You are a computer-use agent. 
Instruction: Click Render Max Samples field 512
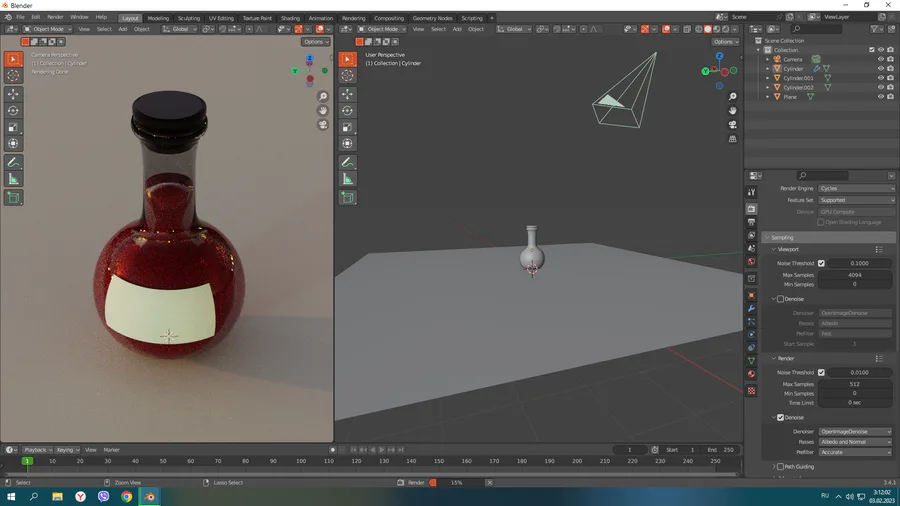click(855, 384)
